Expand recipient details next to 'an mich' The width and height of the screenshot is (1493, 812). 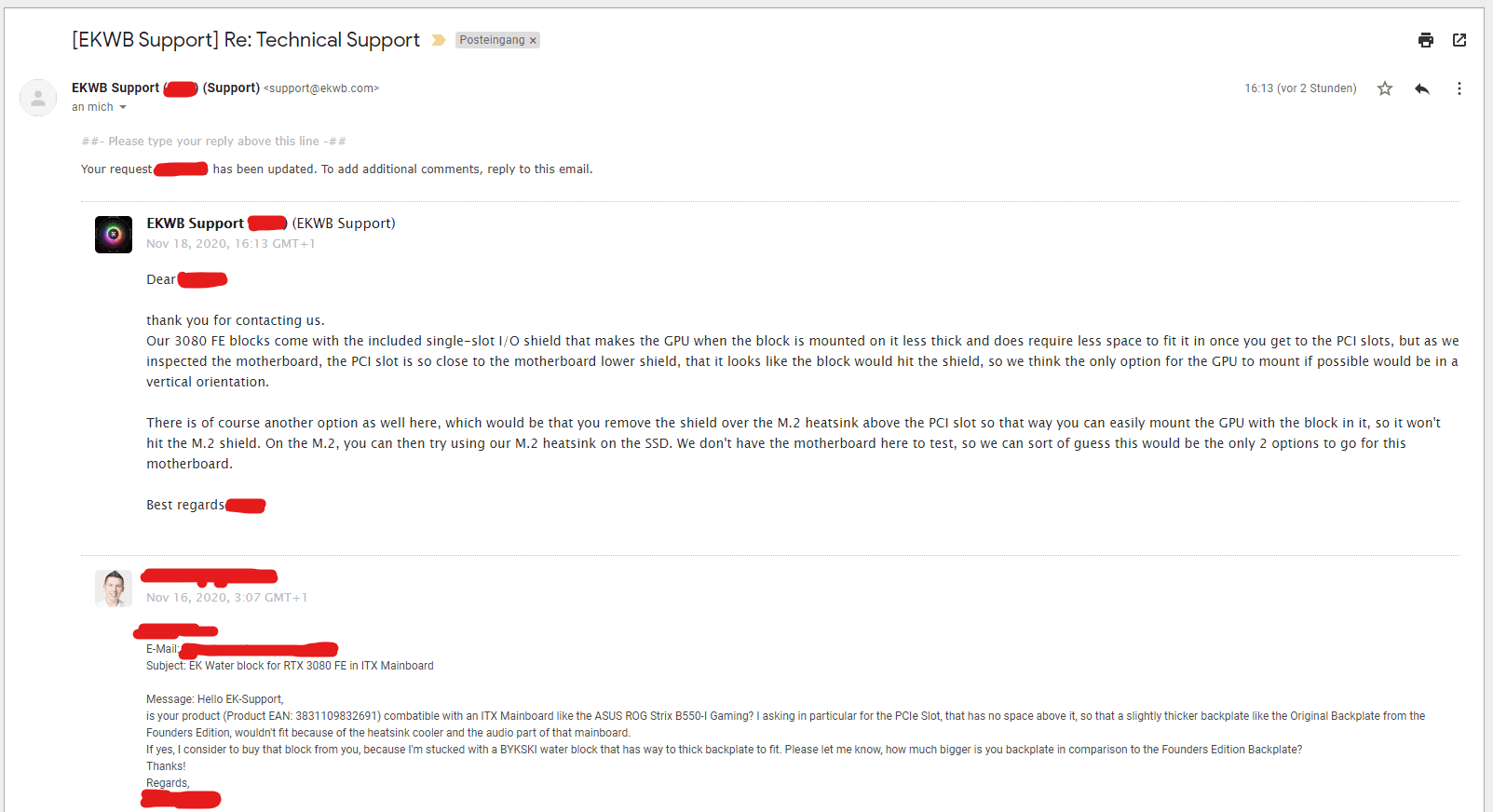pos(123,107)
